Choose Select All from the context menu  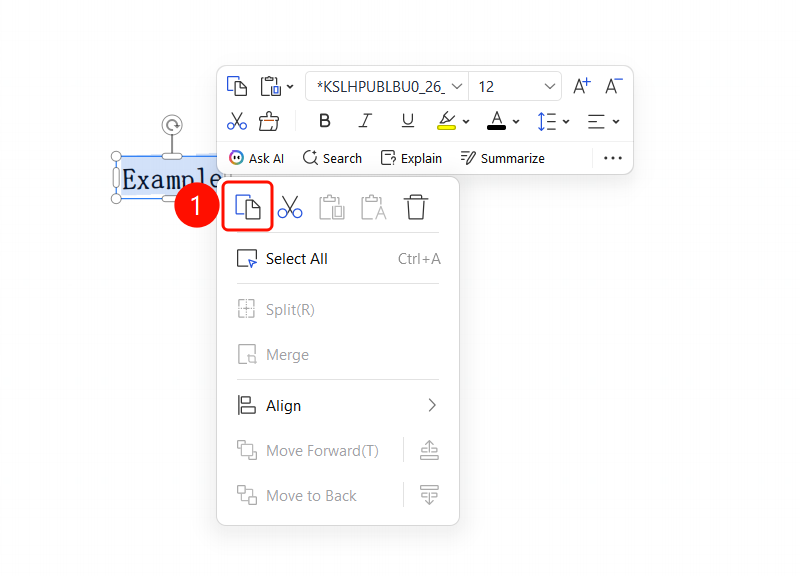click(x=338, y=259)
